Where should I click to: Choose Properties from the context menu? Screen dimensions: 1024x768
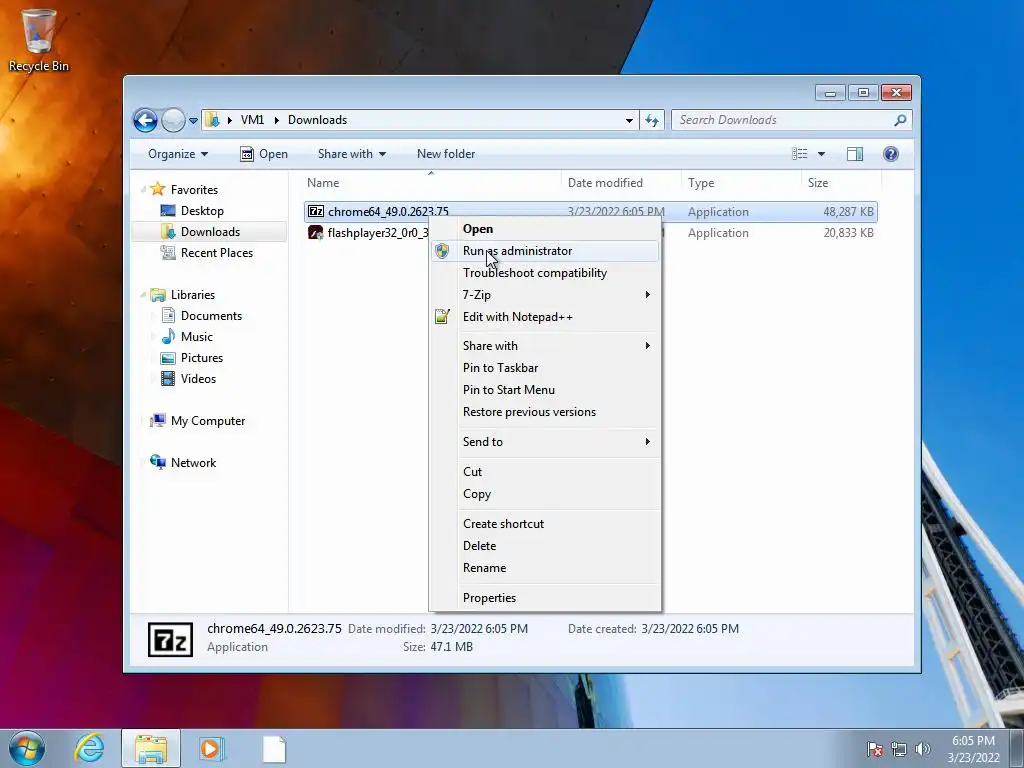[545, 598]
